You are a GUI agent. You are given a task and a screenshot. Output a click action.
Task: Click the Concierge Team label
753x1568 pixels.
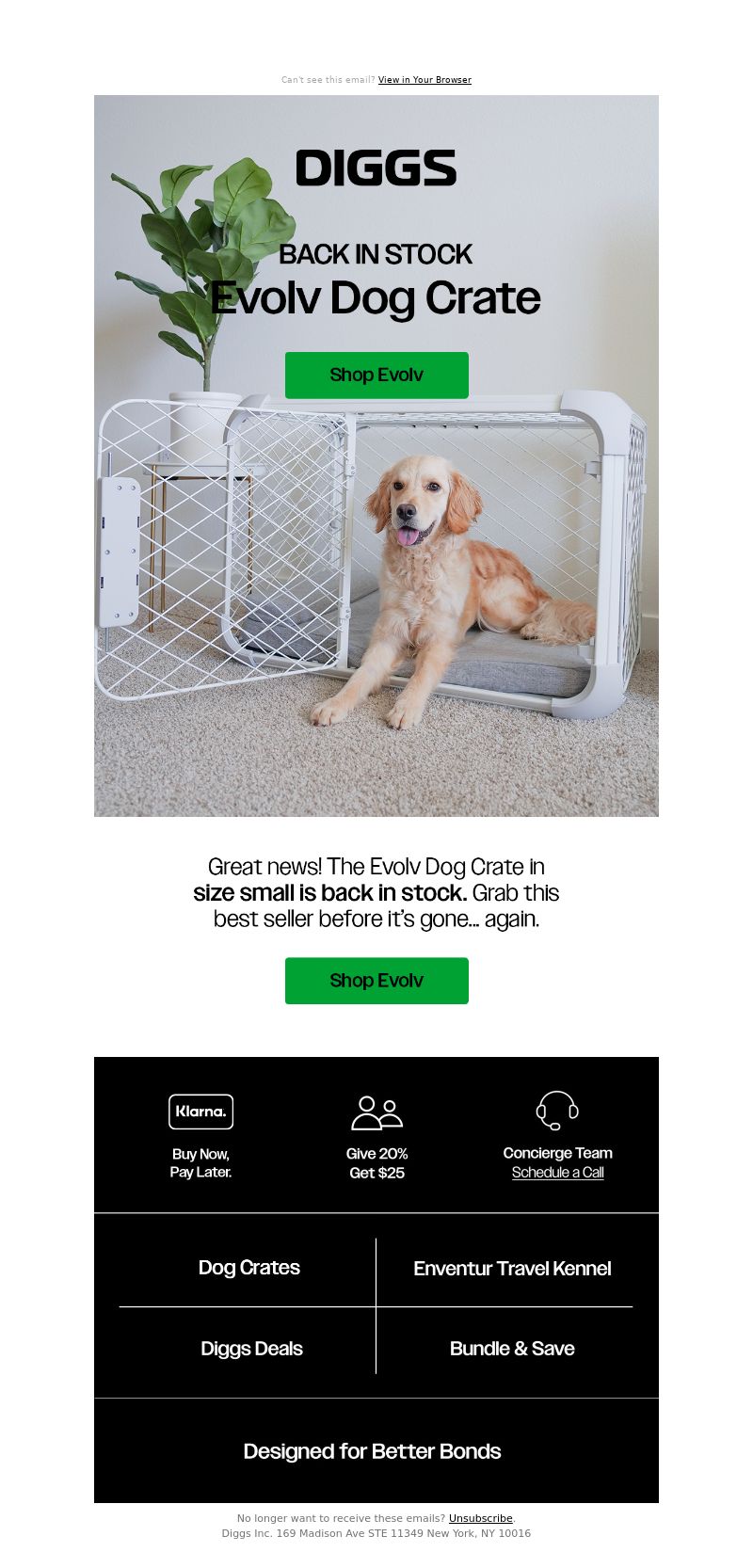coord(558,1153)
